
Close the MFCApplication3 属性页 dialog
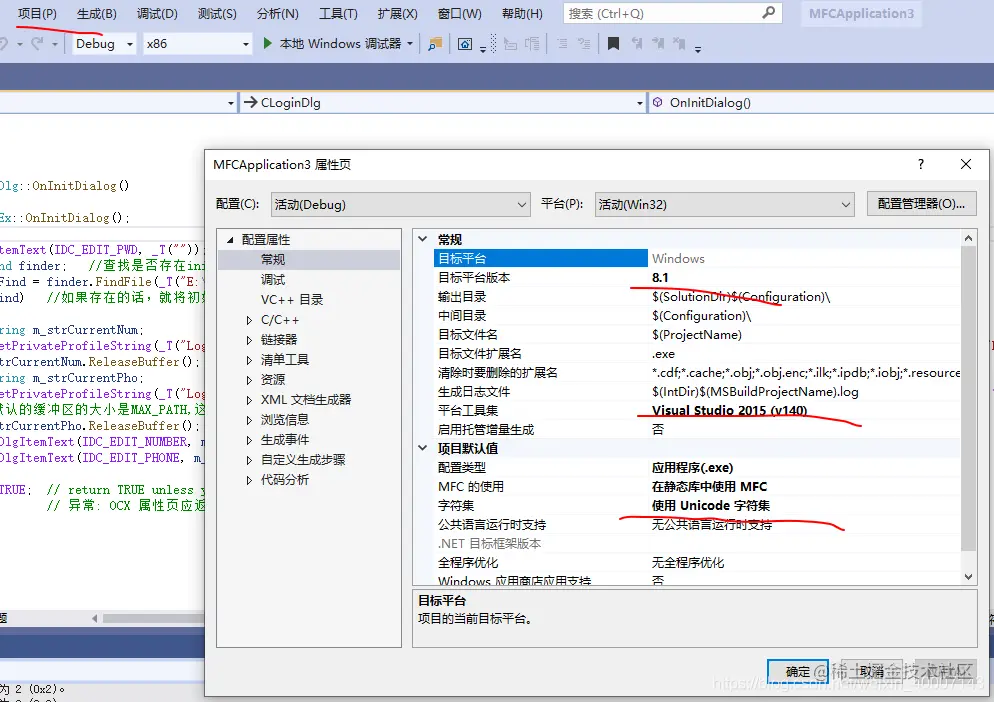pos(965,164)
